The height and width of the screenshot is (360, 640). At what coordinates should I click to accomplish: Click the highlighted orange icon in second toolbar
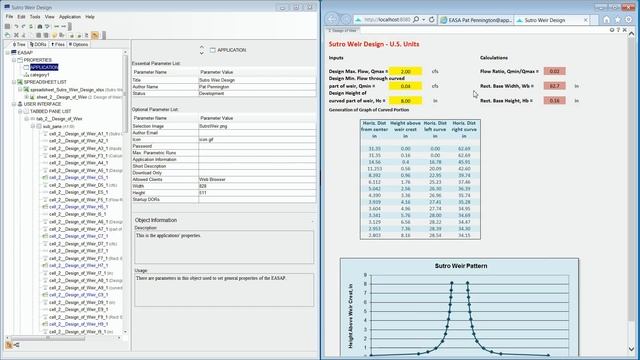pyautogui.click(x=95, y=36)
